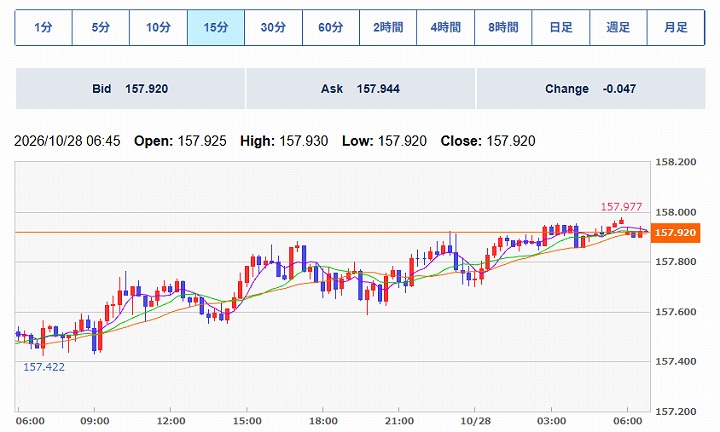The image size is (720, 432).
Task: Click the 12:00 time axis label
Action: [171, 421]
